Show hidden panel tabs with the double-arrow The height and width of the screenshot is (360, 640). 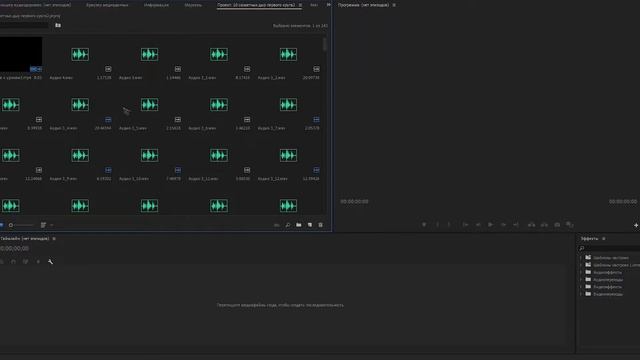point(329,5)
